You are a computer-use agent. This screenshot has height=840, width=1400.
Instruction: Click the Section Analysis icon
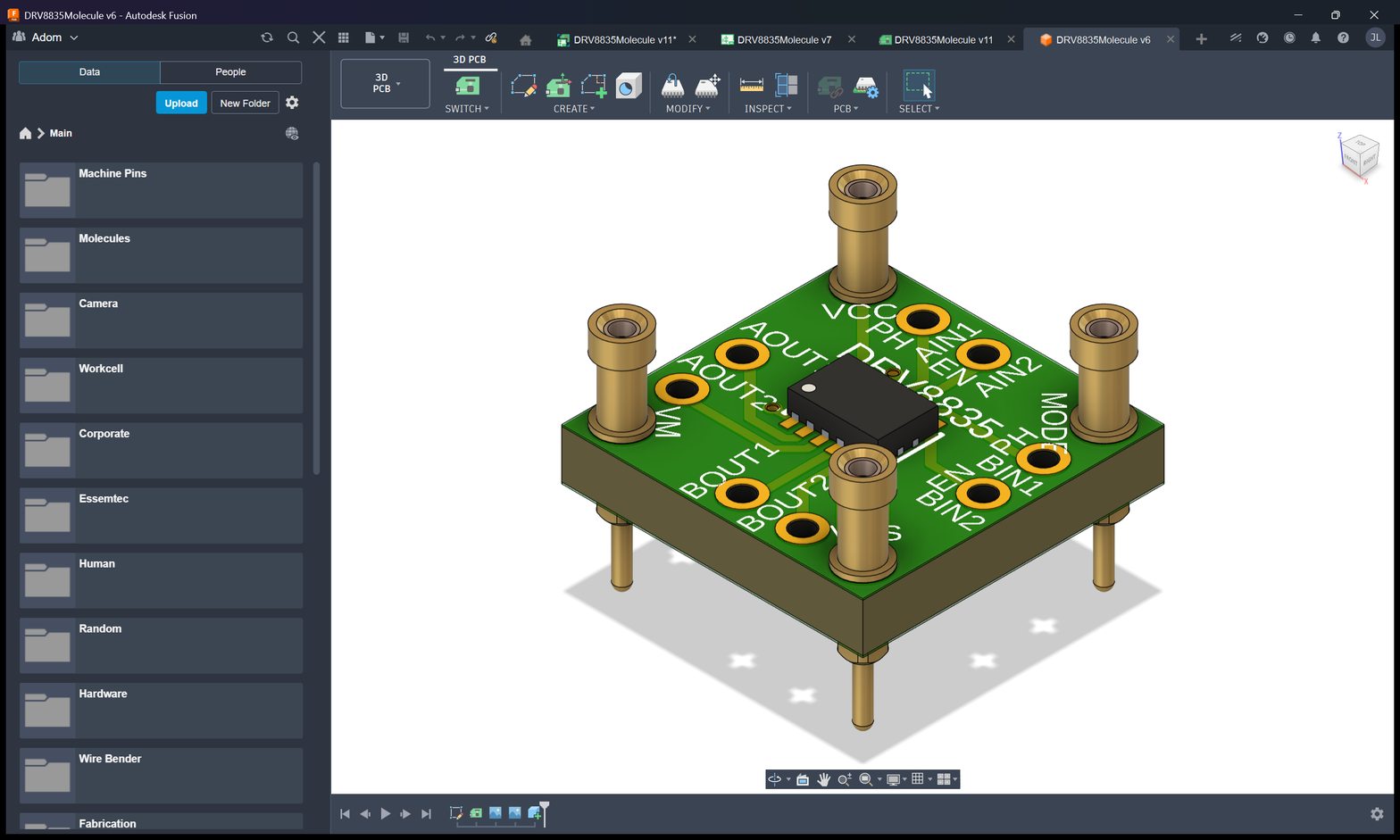(787, 86)
